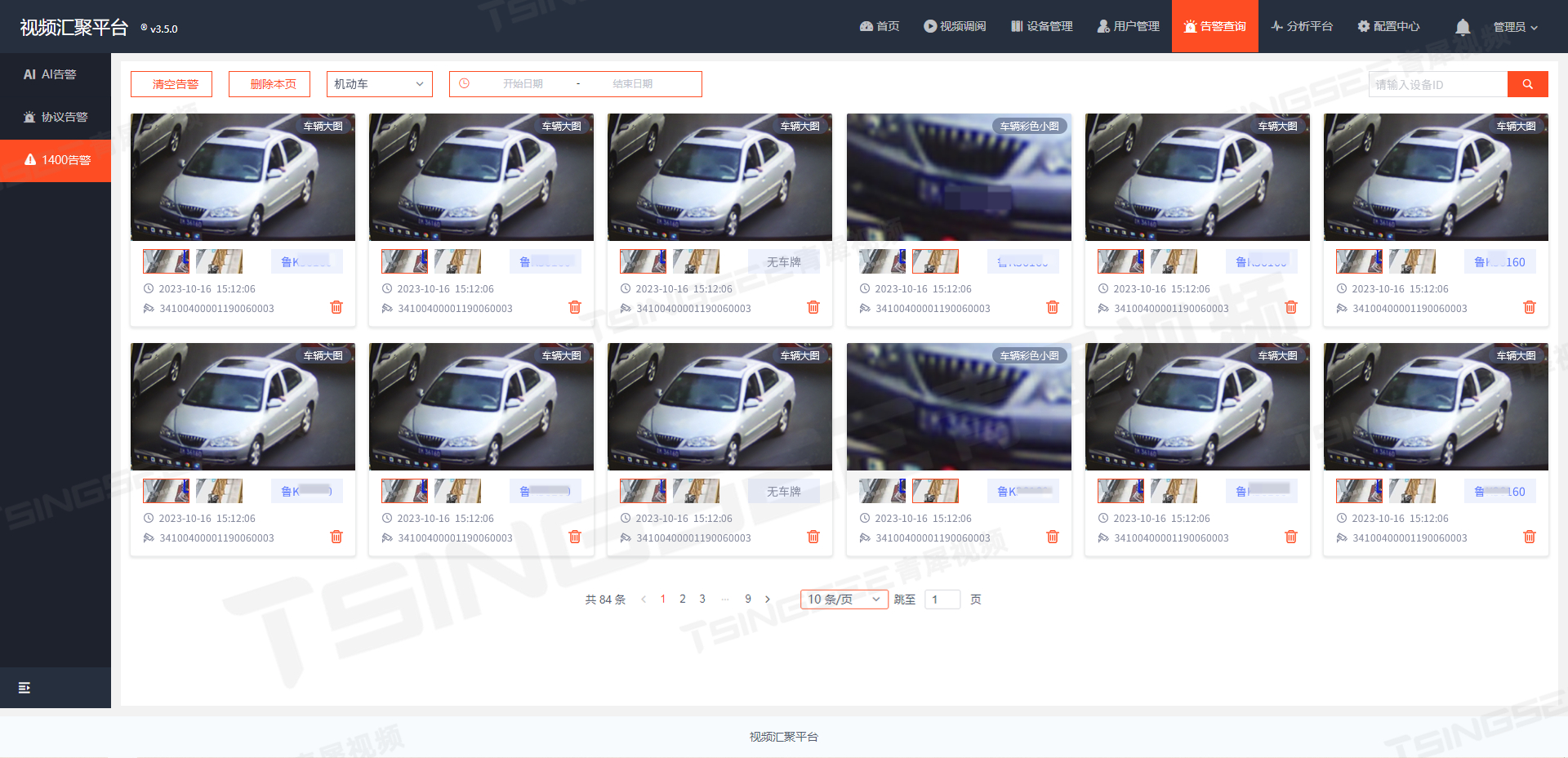Click the notification bell icon
This screenshot has height=758, width=1568.
click(x=1462, y=27)
